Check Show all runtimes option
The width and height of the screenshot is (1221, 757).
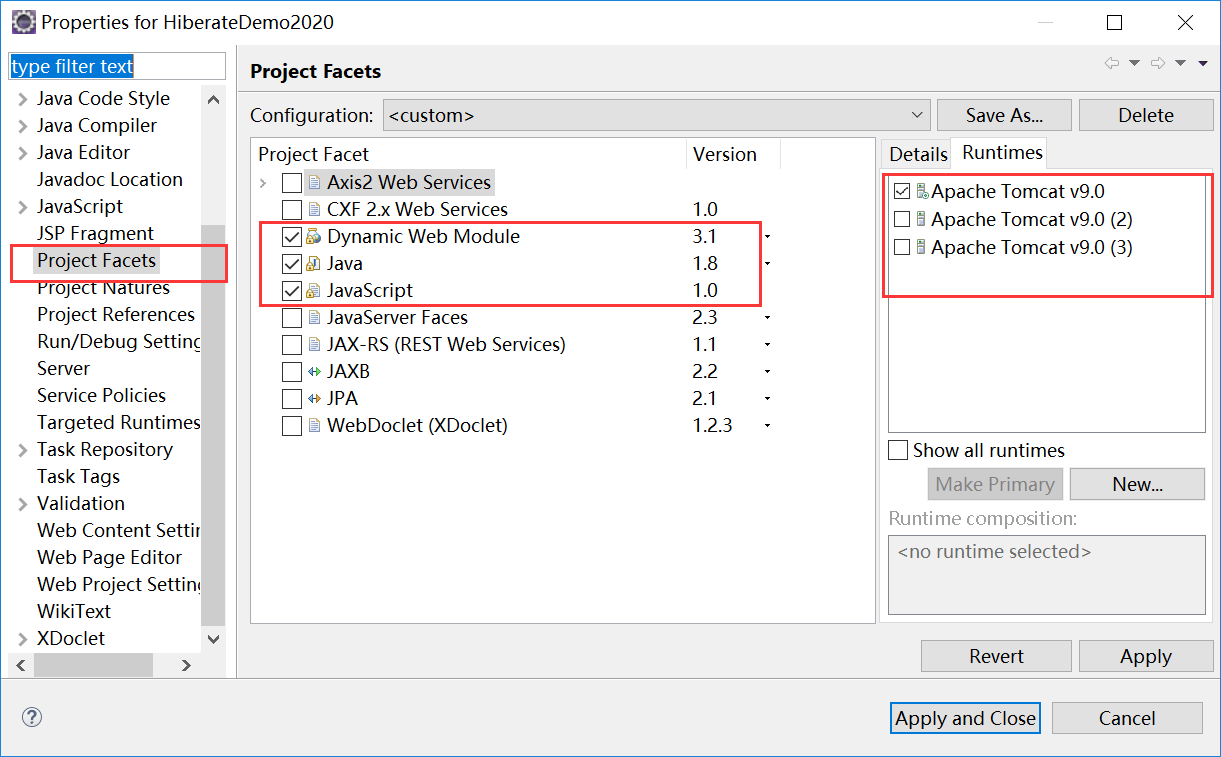coord(898,450)
